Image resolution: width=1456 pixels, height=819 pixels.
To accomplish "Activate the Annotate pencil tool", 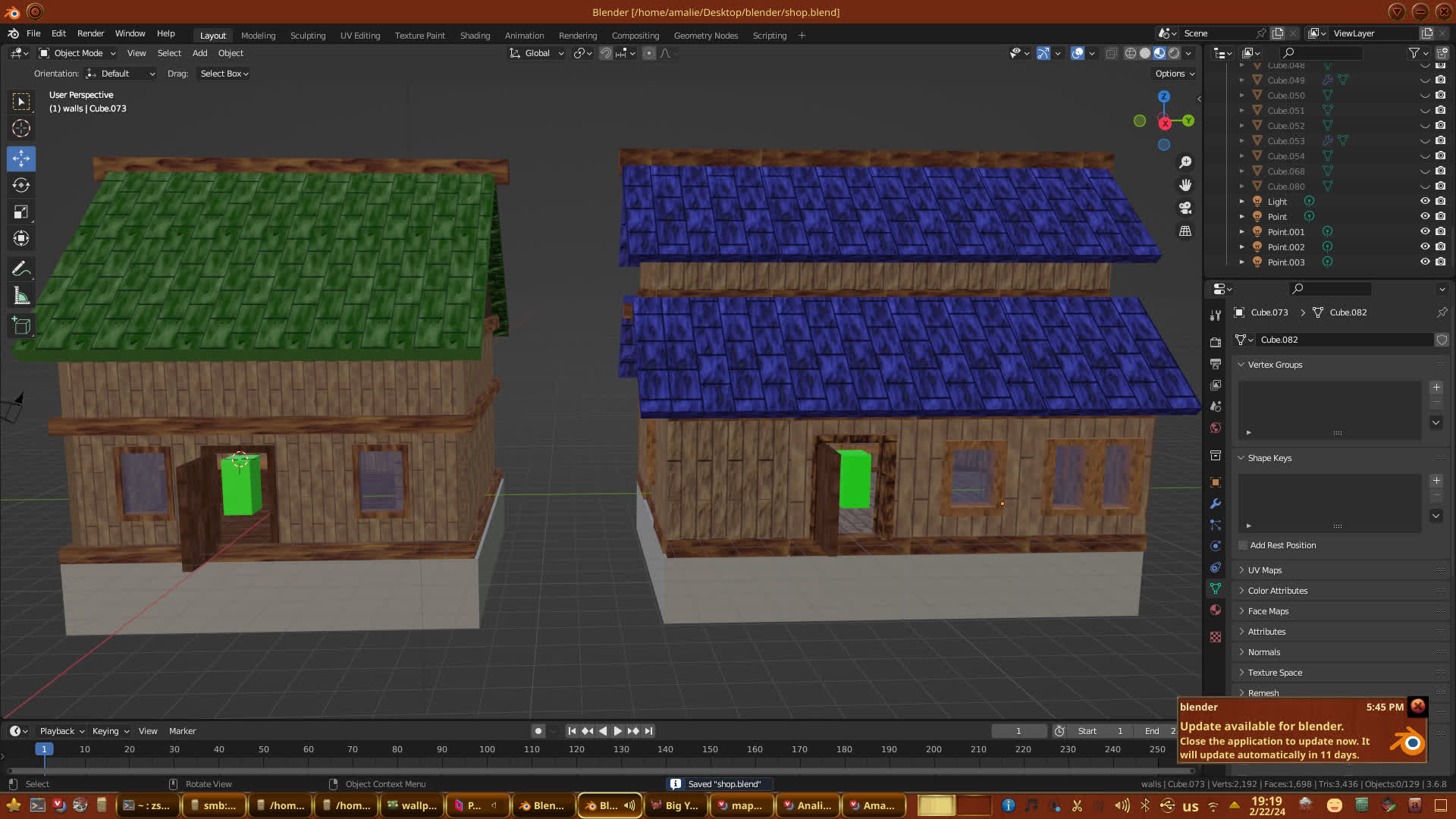I will [x=21, y=269].
